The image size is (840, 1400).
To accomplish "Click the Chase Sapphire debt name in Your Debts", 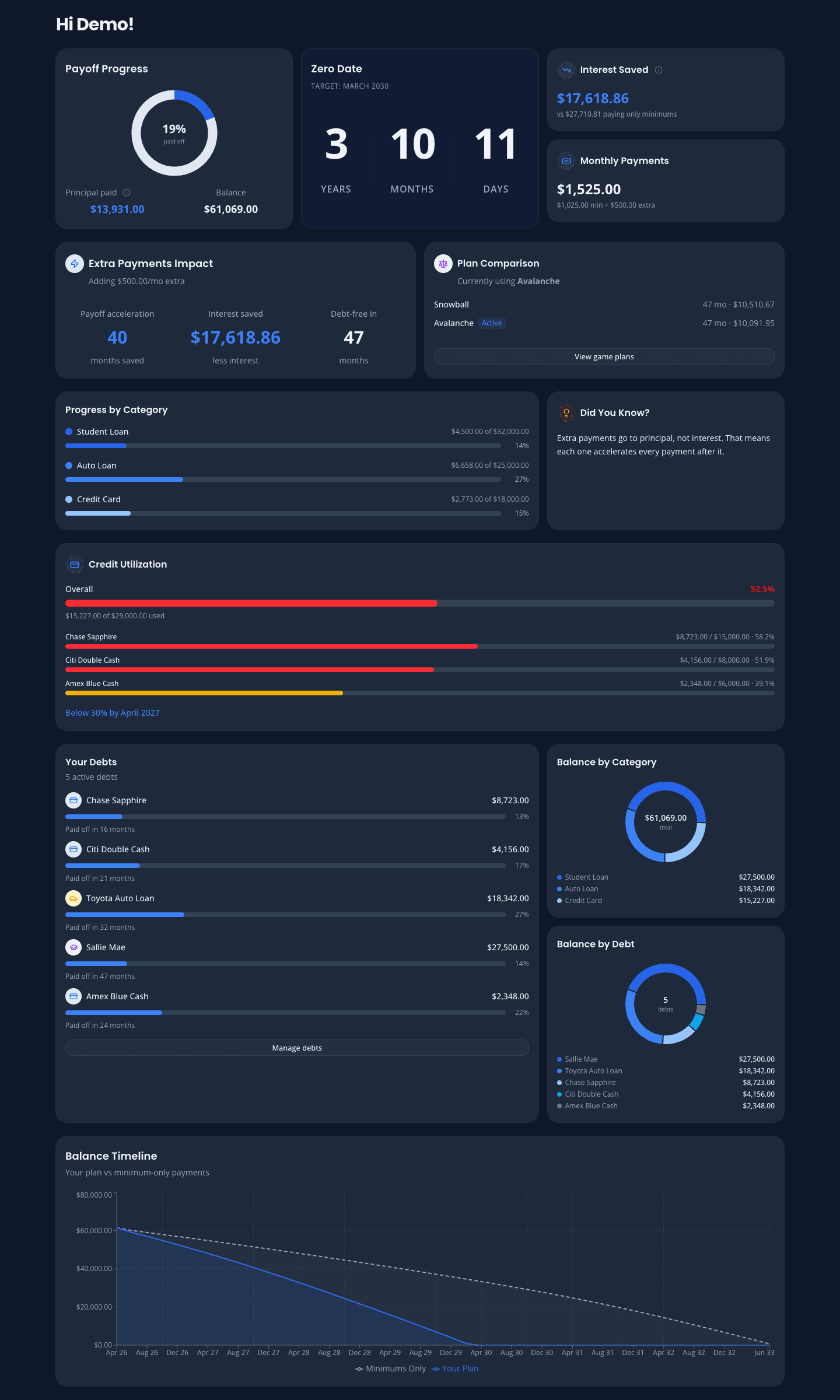I will point(116,800).
